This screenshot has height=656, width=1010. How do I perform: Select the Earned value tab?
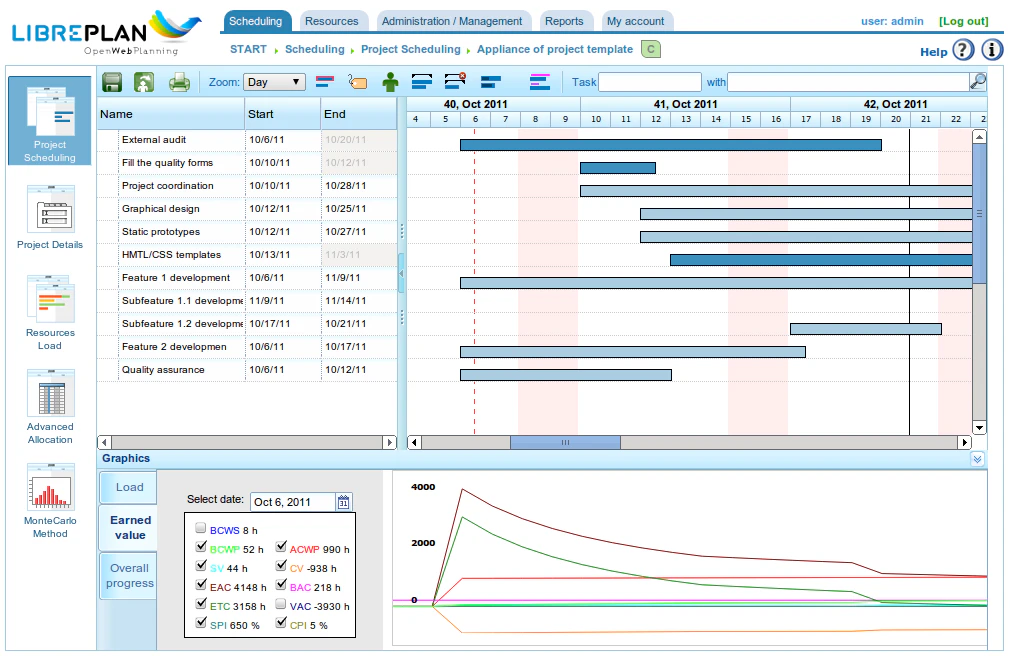click(x=129, y=528)
